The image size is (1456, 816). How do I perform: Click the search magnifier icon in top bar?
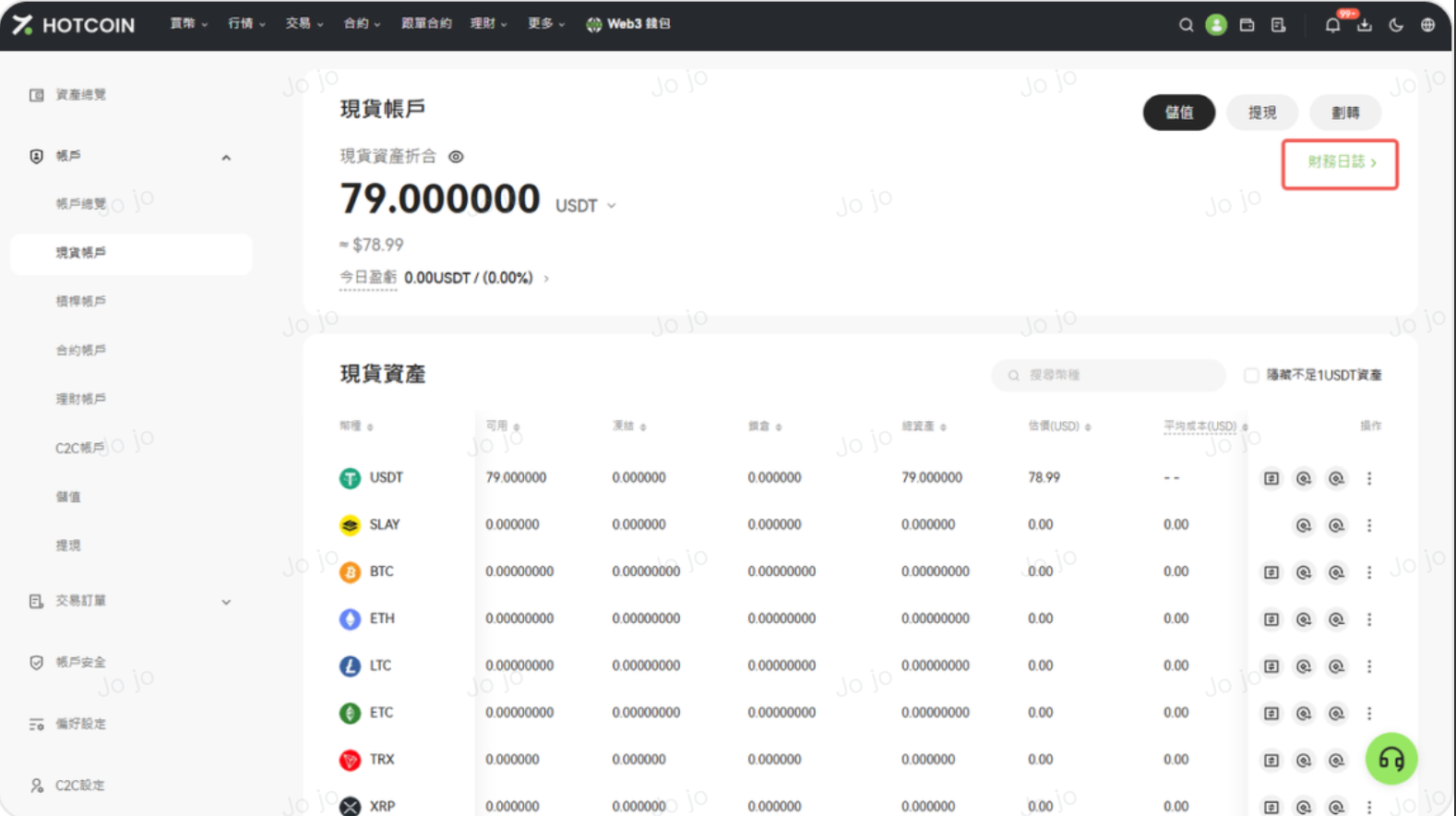1186,25
